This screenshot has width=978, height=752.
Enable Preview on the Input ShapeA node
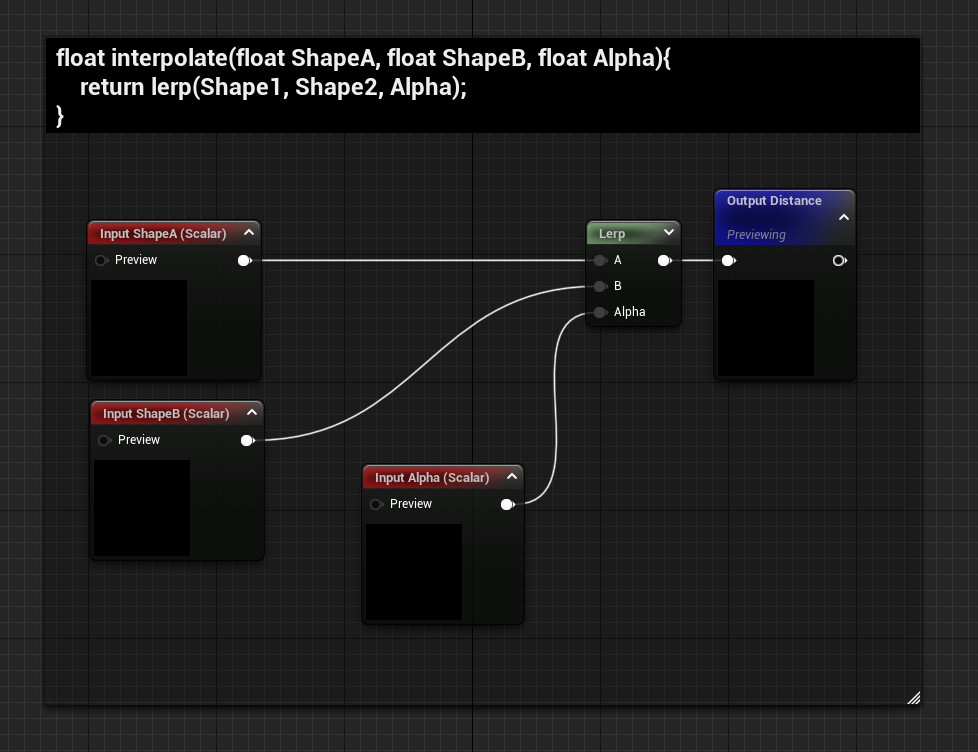[x=101, y=260]
